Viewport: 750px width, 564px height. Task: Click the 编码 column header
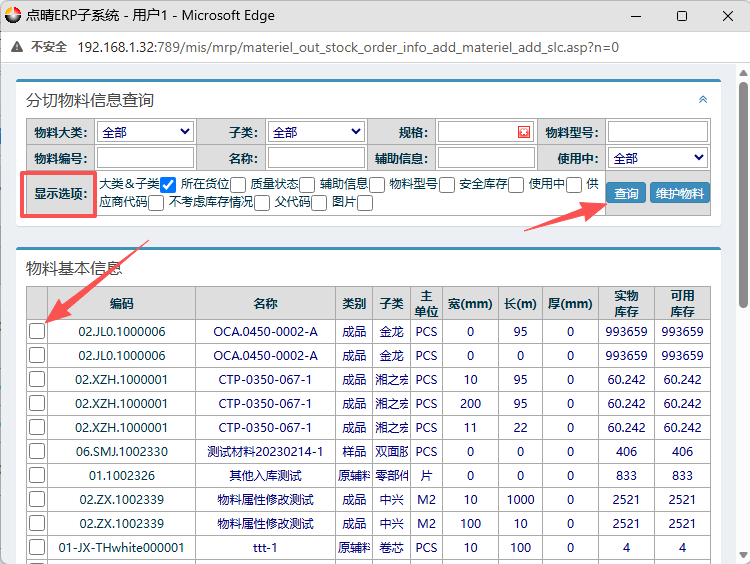tap(121, 303)
